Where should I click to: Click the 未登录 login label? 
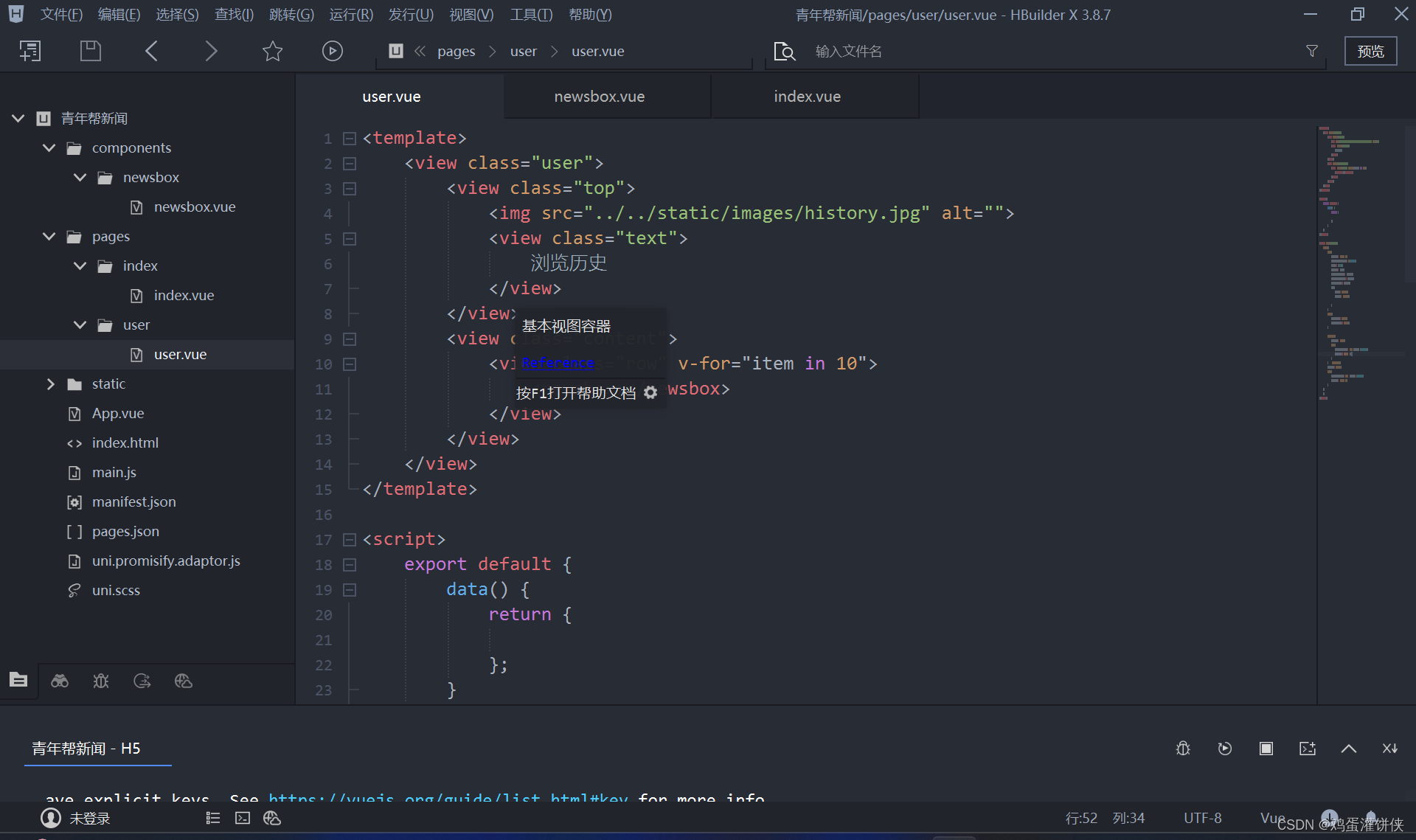pos(90,818)
